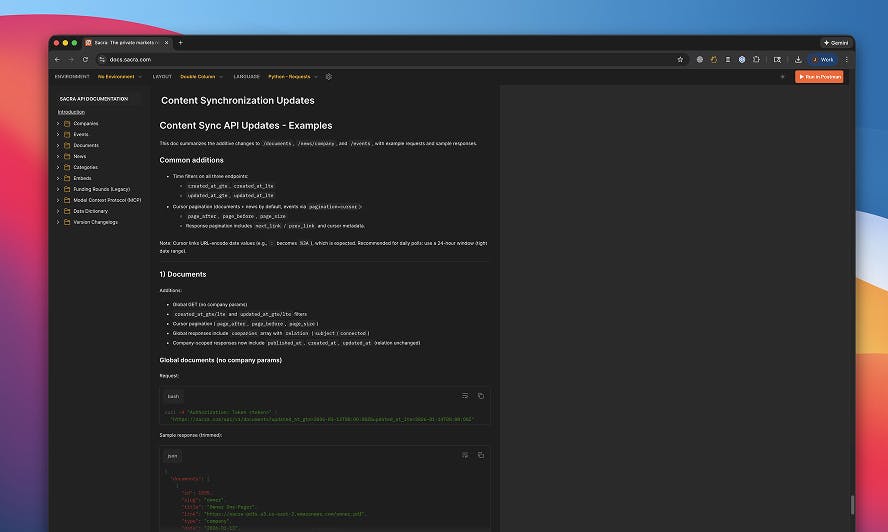Expand the Embeds folder chevron
Viewport: 888px width, 532px height.
tap(58, 178)
